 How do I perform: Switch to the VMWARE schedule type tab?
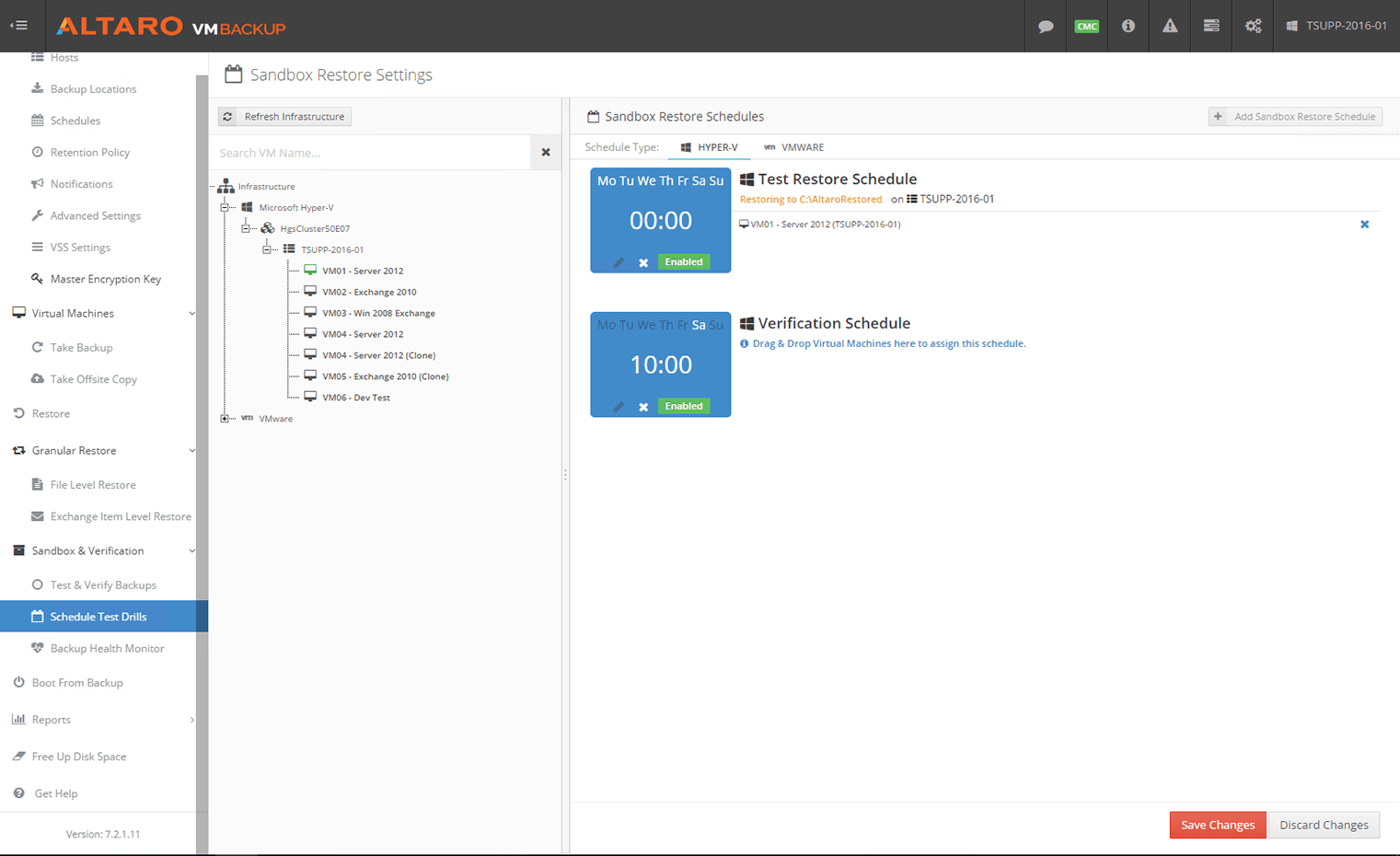tap(793, 147)
